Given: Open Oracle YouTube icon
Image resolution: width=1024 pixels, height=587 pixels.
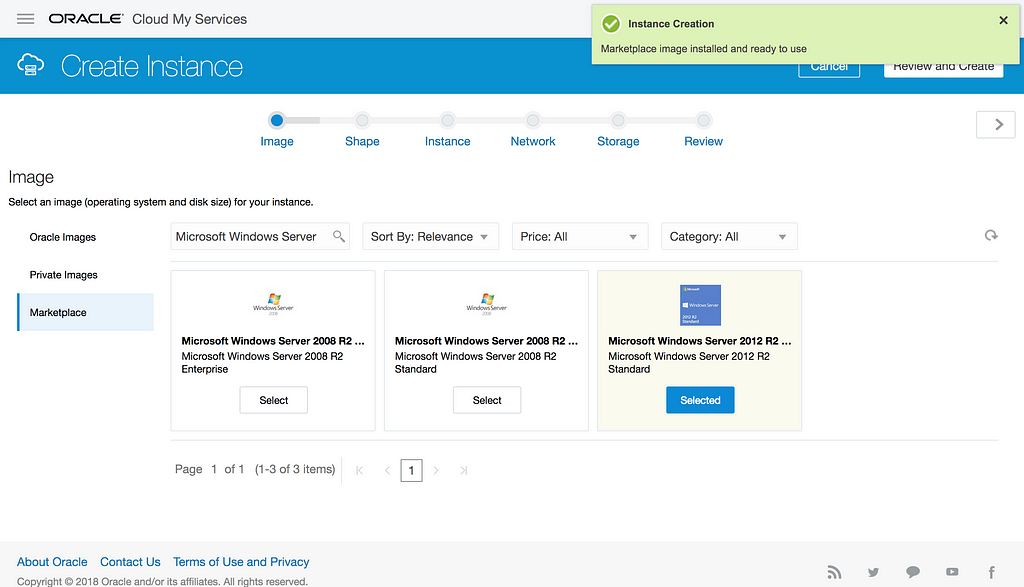Looking at the screenshot, I should [x=952, y=572].
